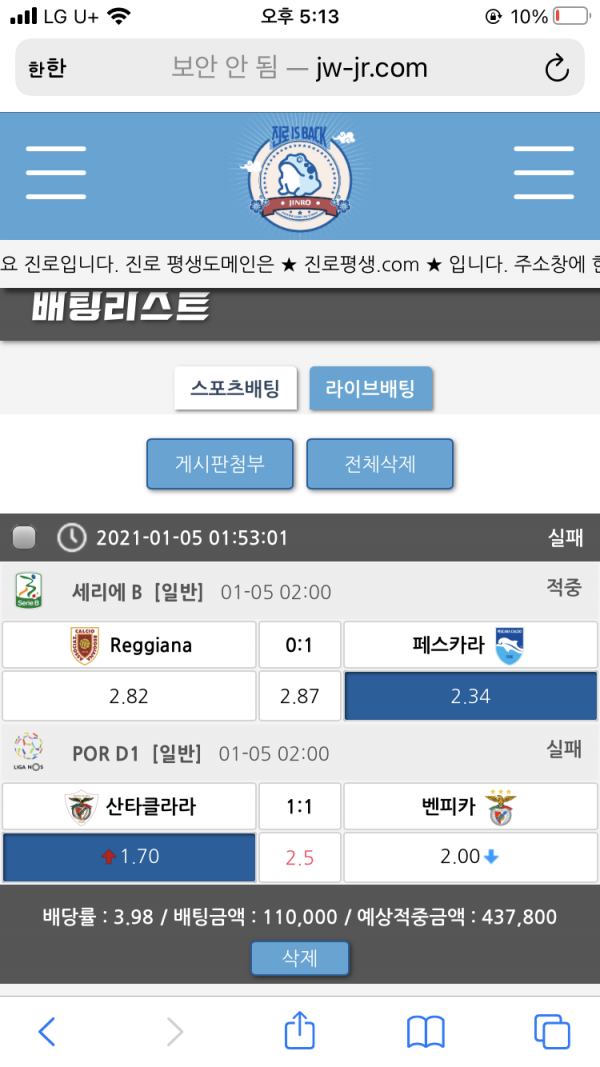Screen dimensions: 600x1067
Task: Switch to 스포츠배팅 tab
Action: coord(236,388)
